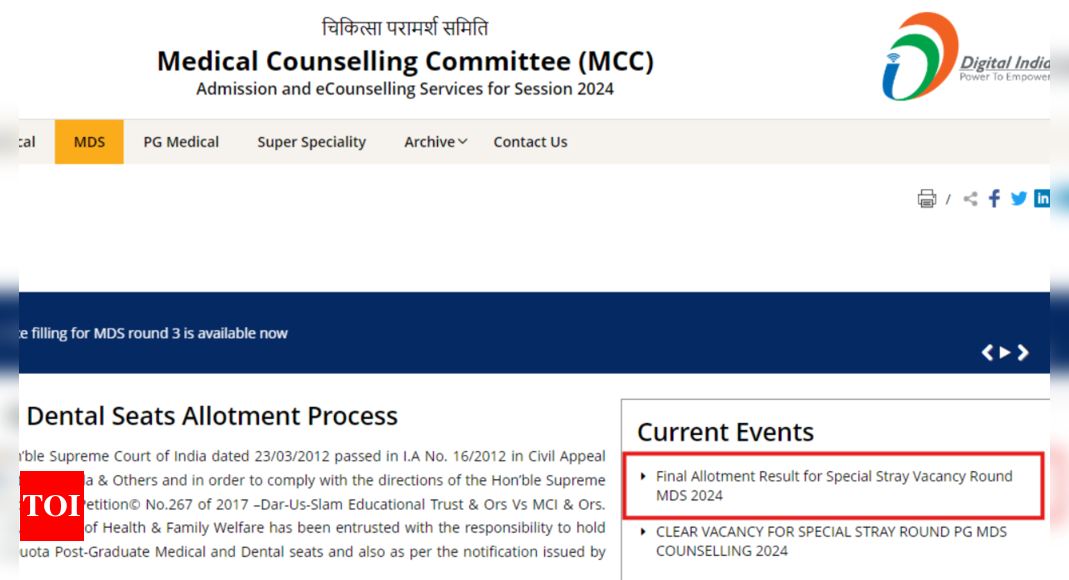Viewport: 1069px width, 580px height.
Task: Click the MDS round 3 ticker message
Action: 153,333
